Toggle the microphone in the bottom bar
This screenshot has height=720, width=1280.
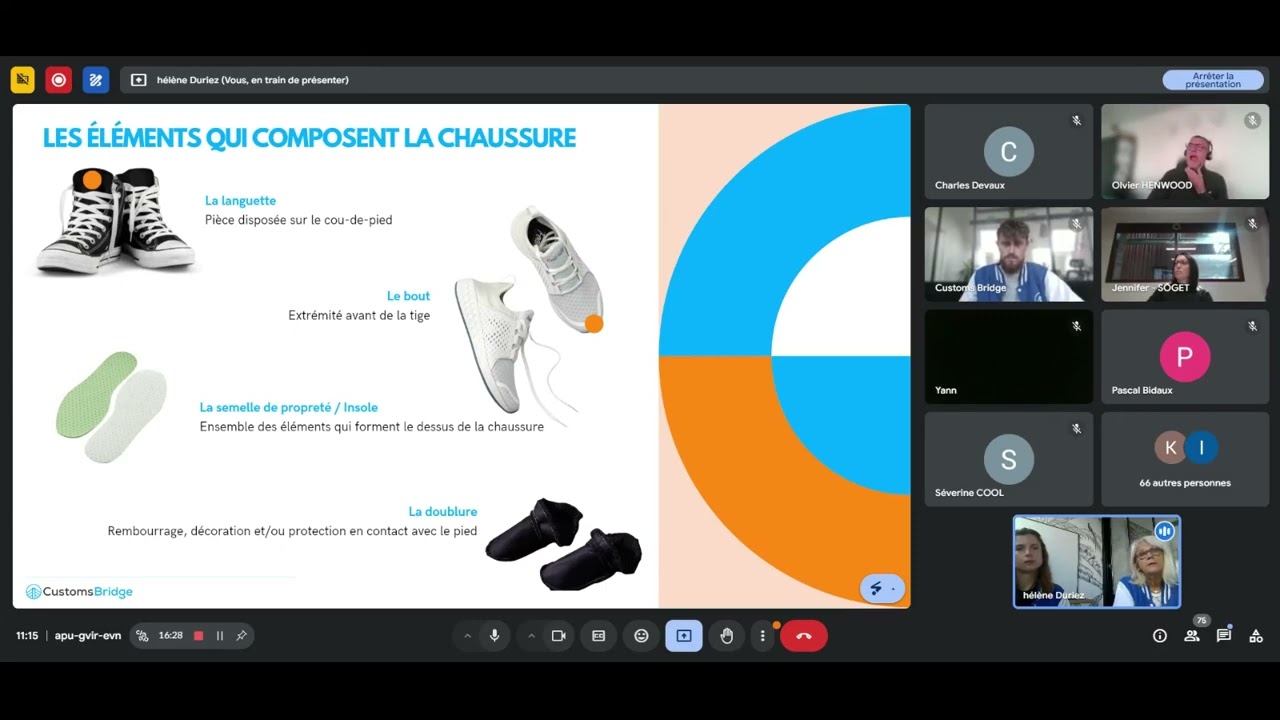tap(494, 636)
